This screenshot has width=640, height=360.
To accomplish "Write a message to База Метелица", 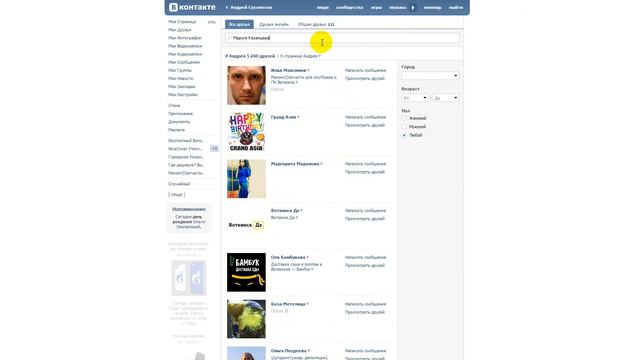I will (x=365, y=304).
